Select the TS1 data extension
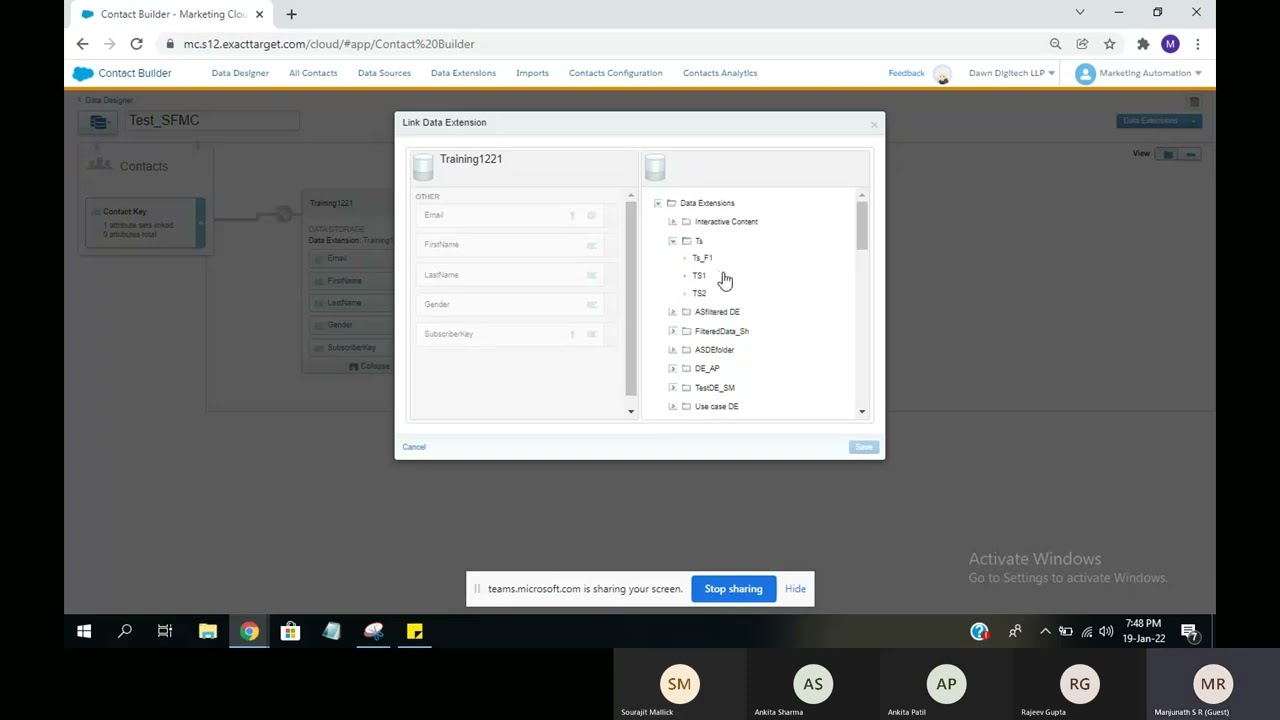The height and width of the screenshot is (720, 1280). pos(699,275)
